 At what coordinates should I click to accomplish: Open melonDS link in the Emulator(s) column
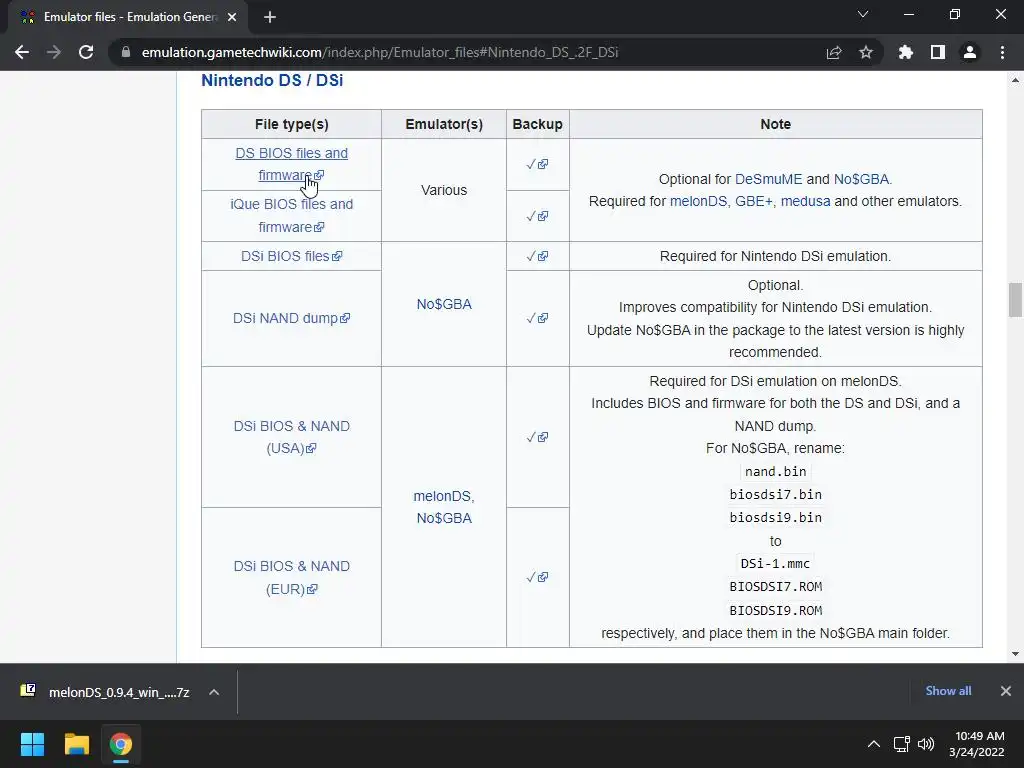[443, 496]
